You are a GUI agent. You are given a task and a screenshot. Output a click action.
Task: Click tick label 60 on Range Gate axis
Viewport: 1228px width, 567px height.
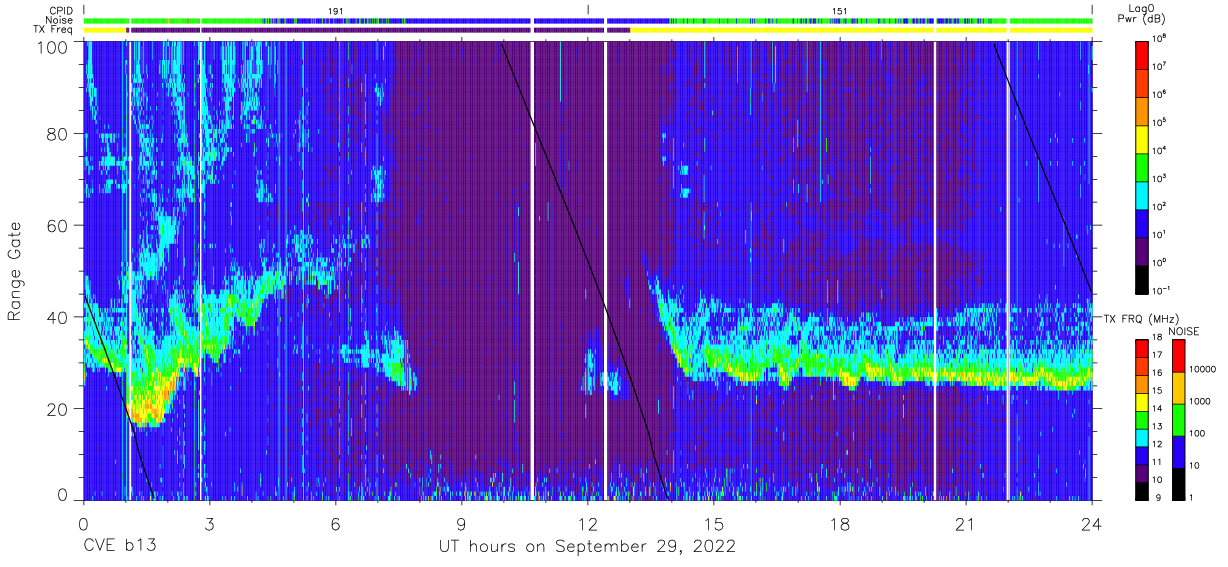click(x=58, y=226)
